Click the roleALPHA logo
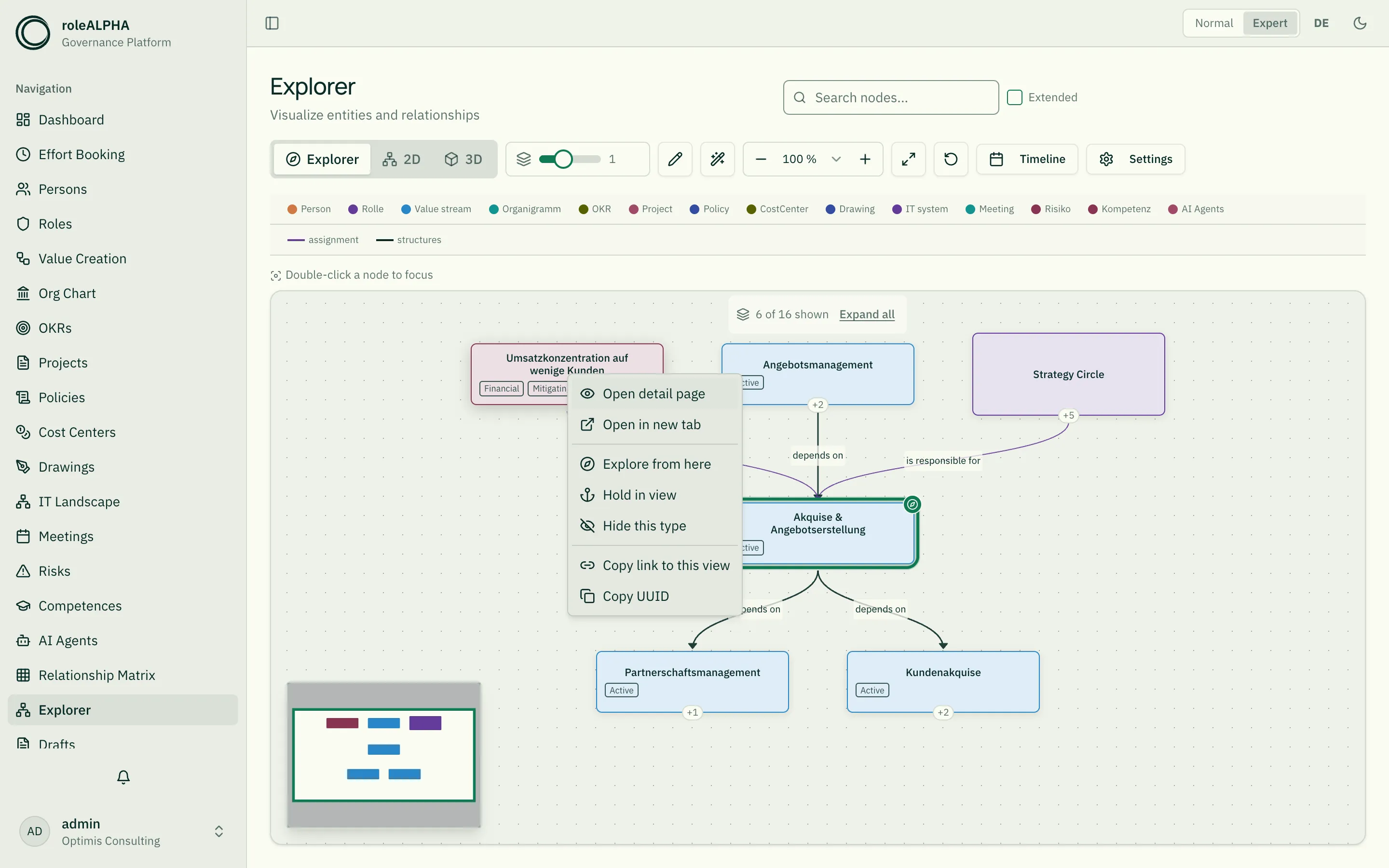Image resolution: width=1389 pixels, height=868 pixels. point(33,33)
